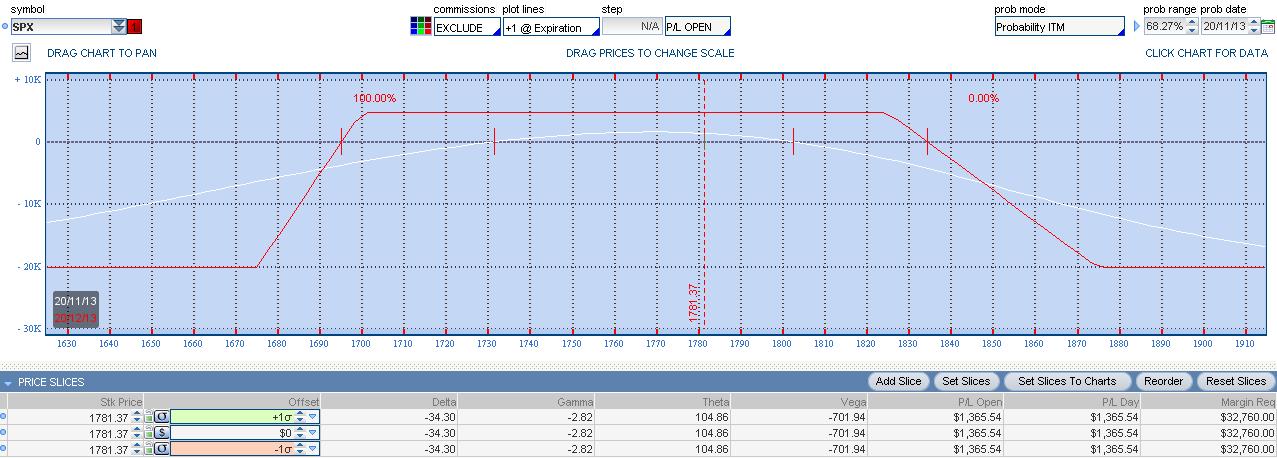Click the Reset Slices button
This screenshot has height=458, width=1277.
tap(1236, 381)
